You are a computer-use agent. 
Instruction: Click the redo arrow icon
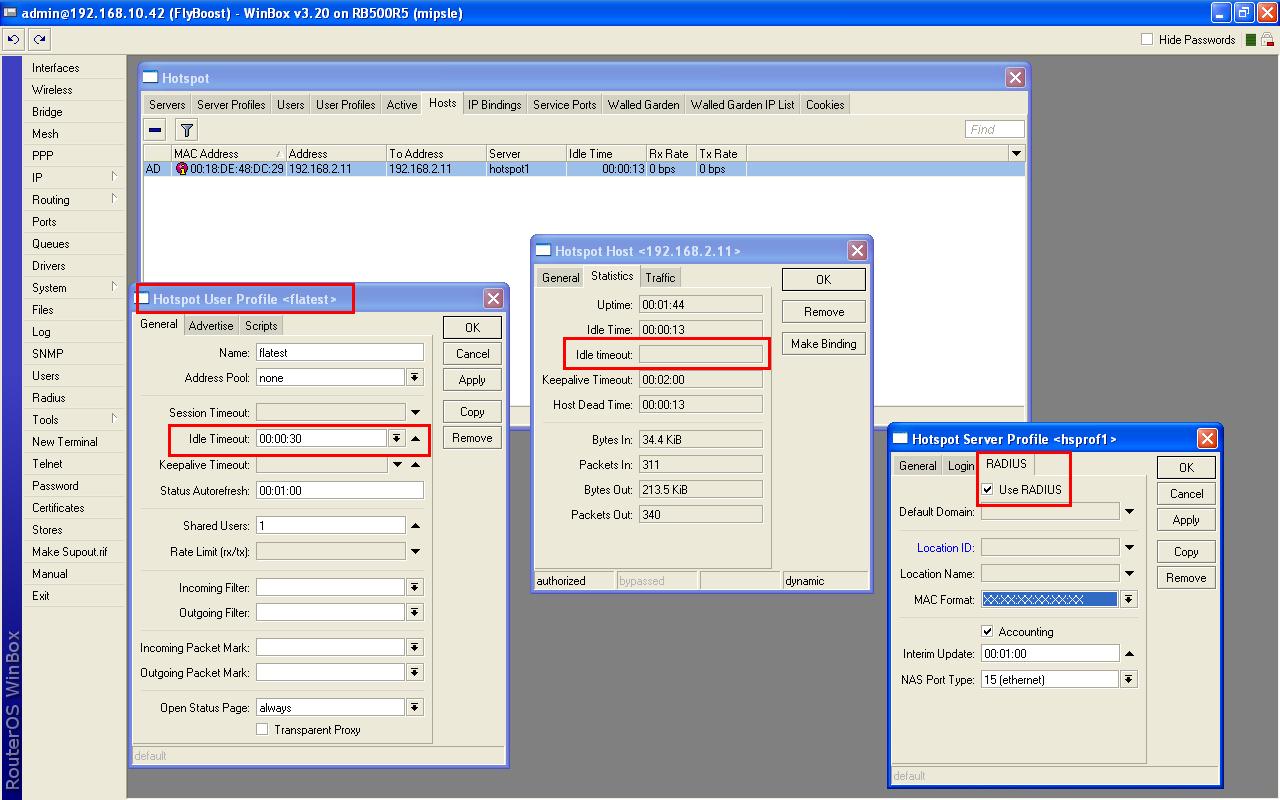tap(39, 40)
